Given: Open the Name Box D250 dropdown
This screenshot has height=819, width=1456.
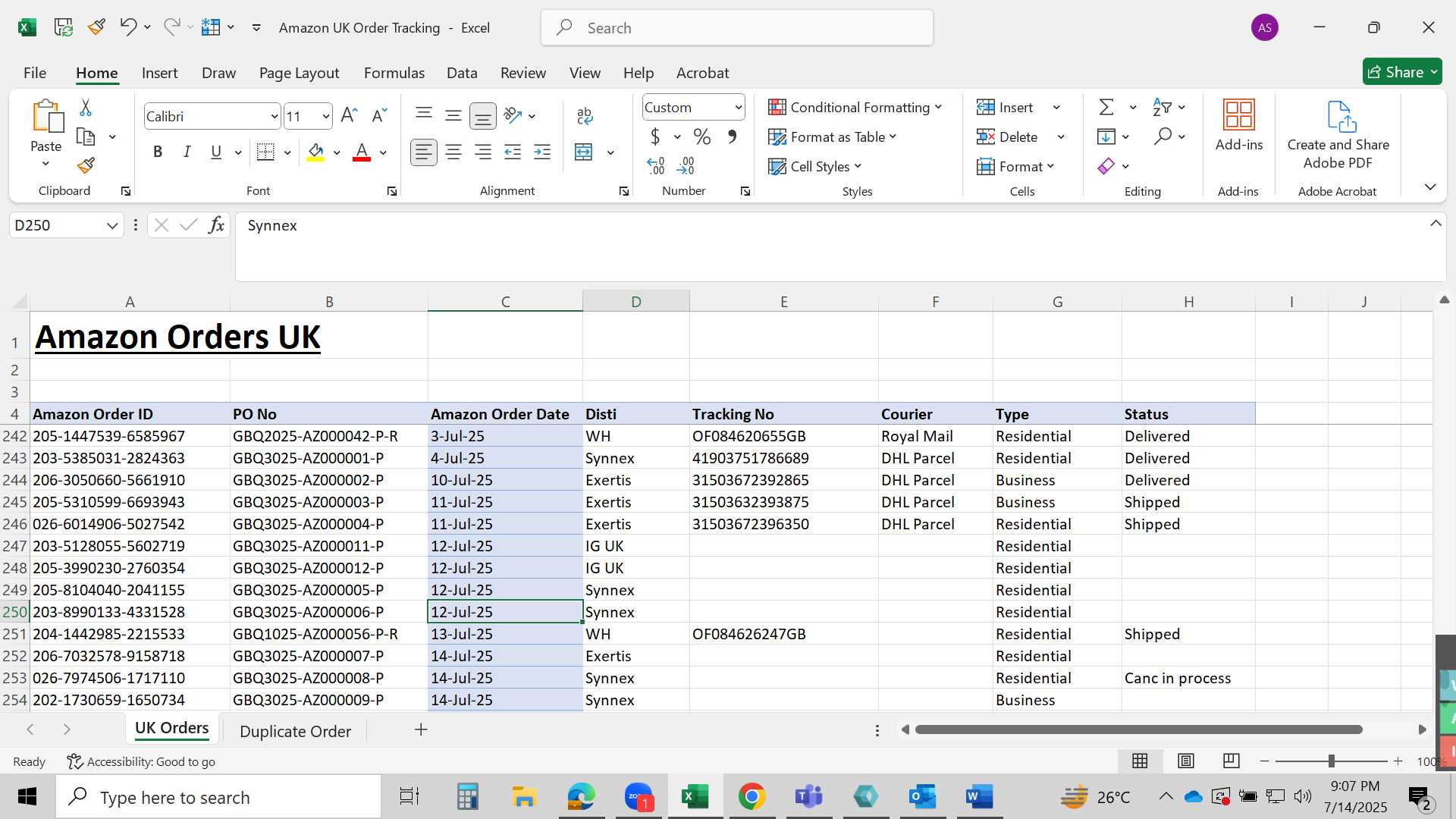Looking at the screenshot, I should [x=112, y=225].
